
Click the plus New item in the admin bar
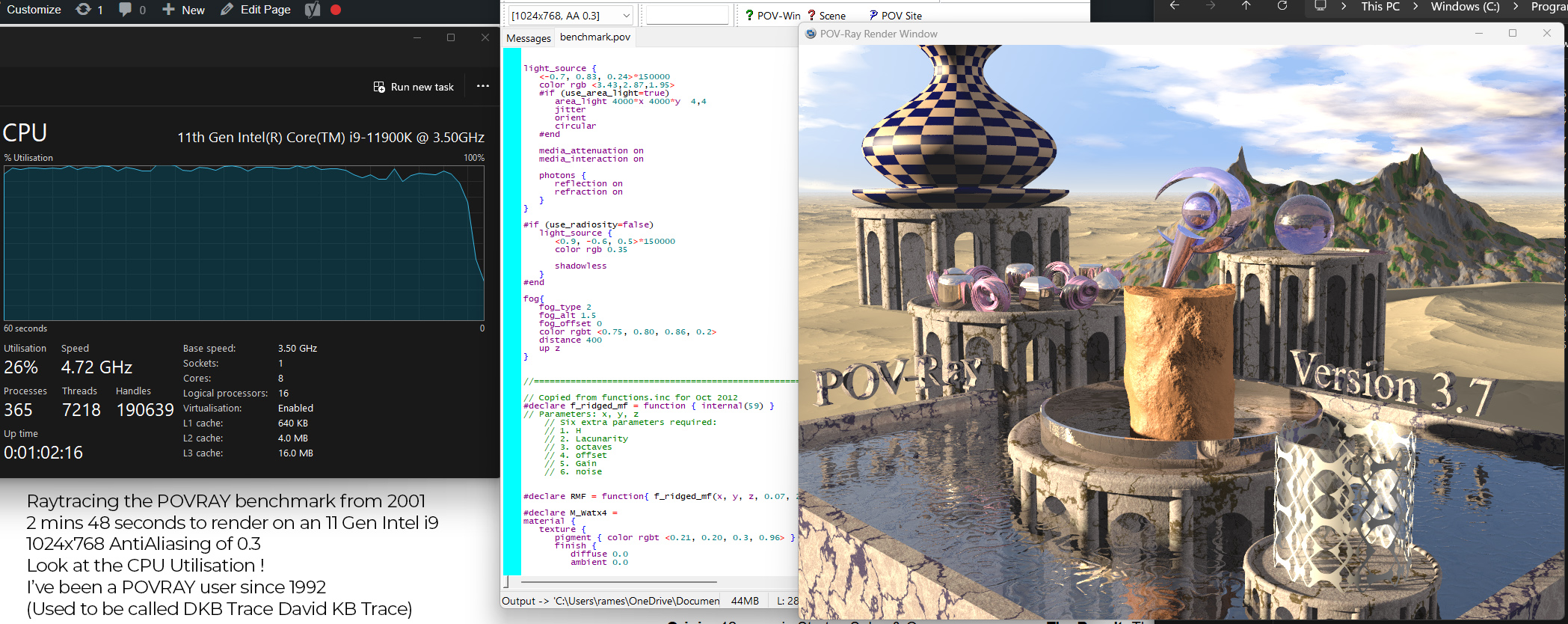pyautogui.click(x=183, y=9)
